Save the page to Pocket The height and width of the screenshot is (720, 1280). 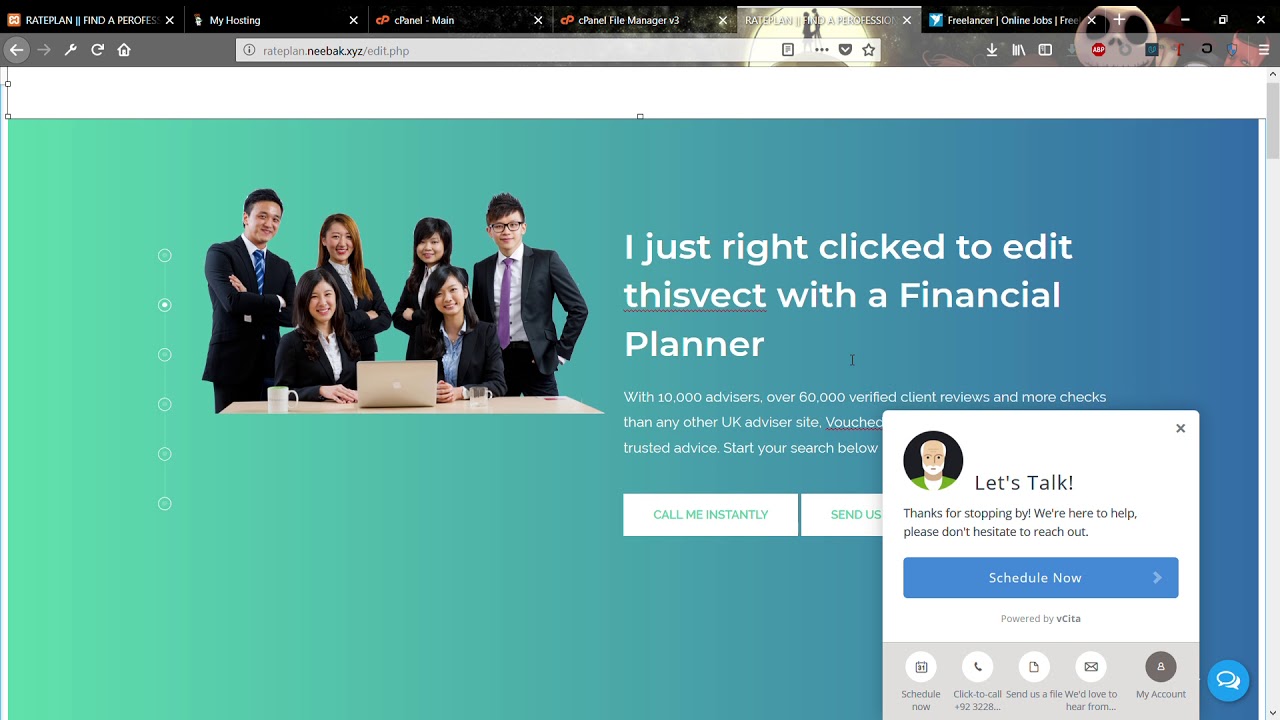[x=845, y=50]
